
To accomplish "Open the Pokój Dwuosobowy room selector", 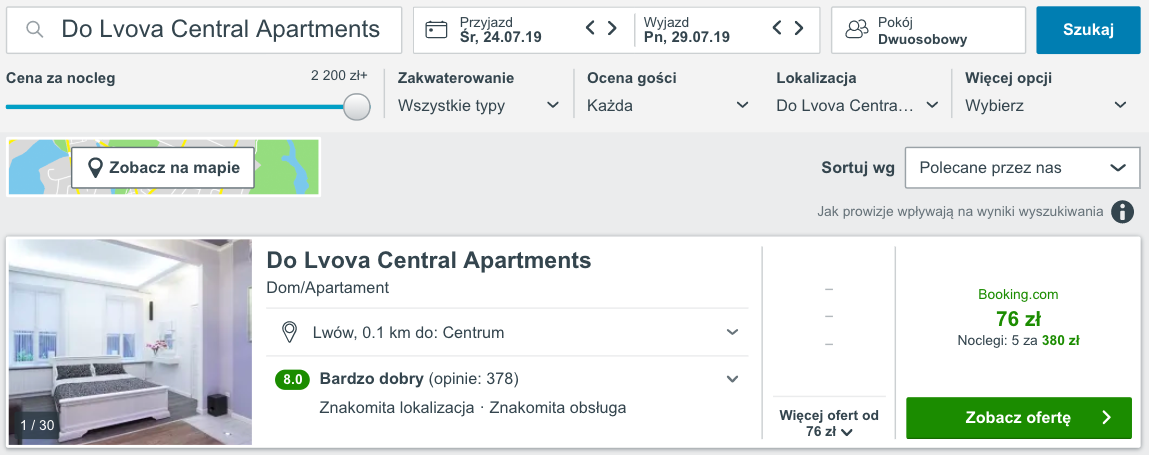I will 928,30.
